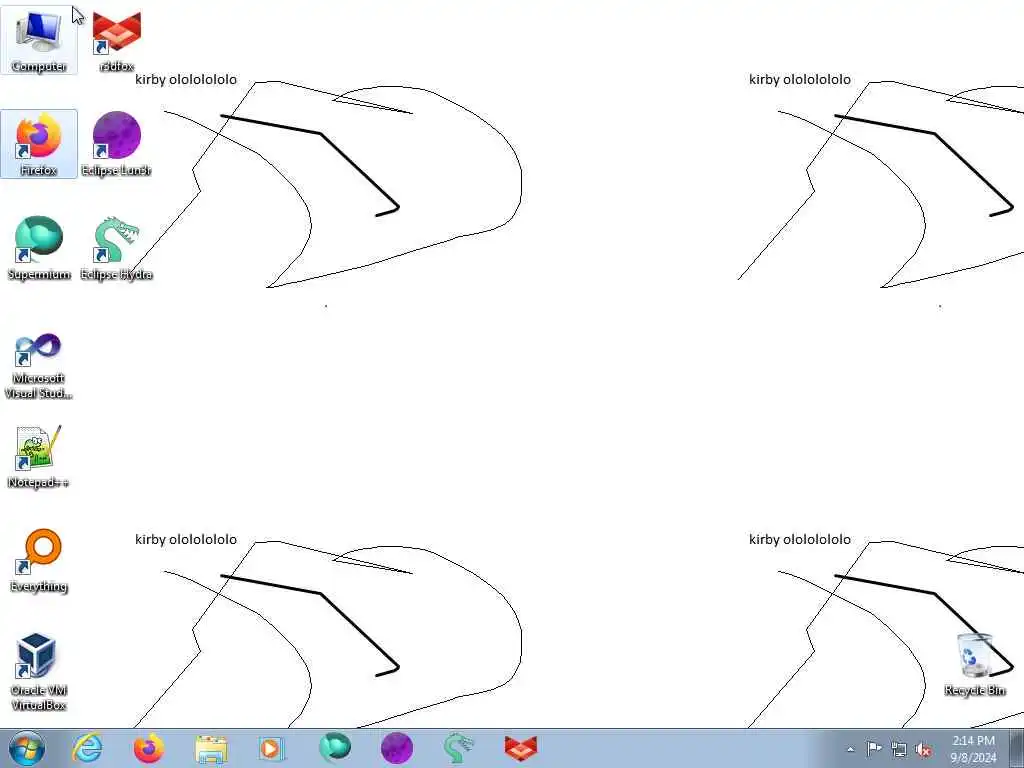This screenshot has width=1024, height=768.
Task: Click the muted volume tray icon
Action: click(x=923, y=749)
